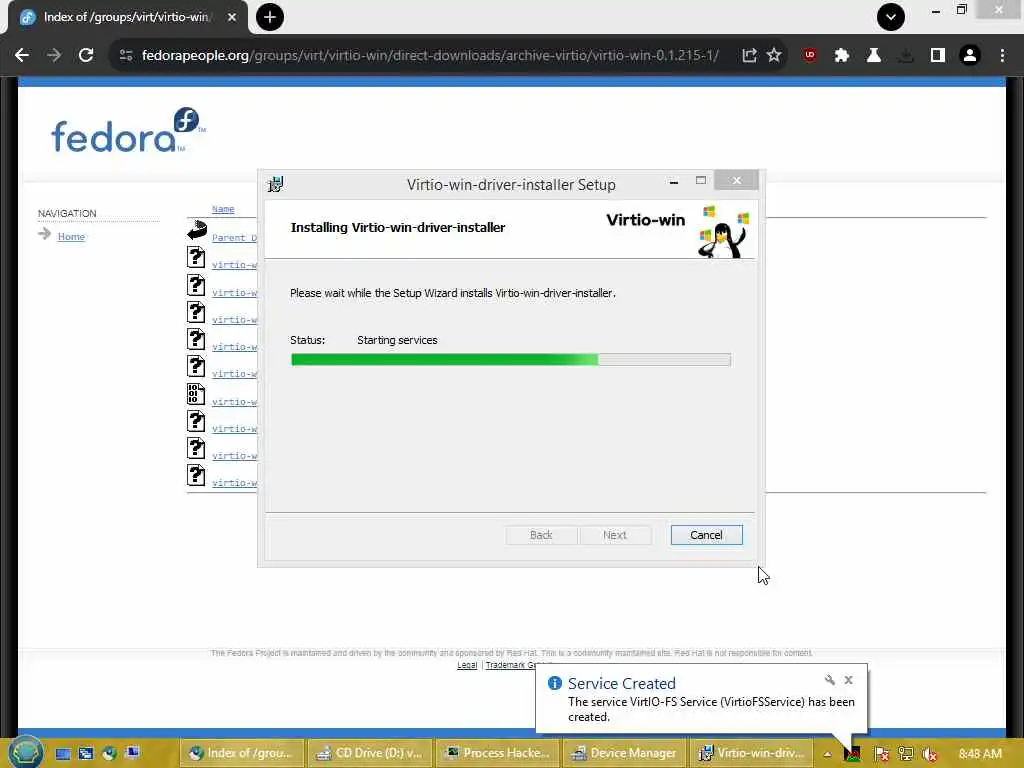Open Chrome Labs flask icon

tap(874, 56)
